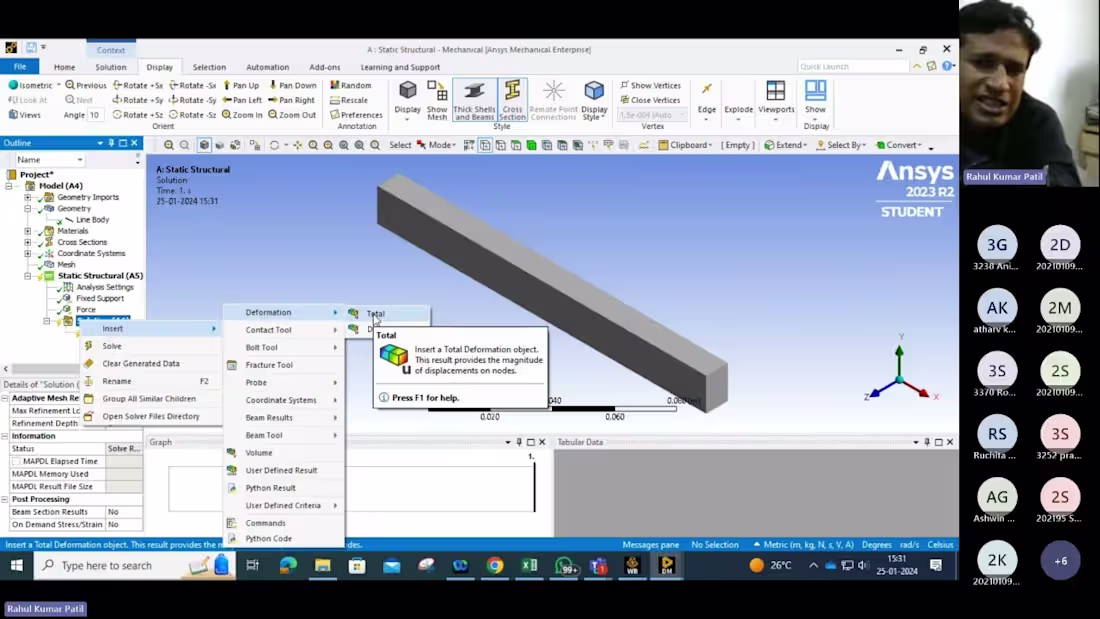The width and height of the screenshot is (1100, 619).
Task: Open the Display Style dropdown
Action: coord(593,99)
